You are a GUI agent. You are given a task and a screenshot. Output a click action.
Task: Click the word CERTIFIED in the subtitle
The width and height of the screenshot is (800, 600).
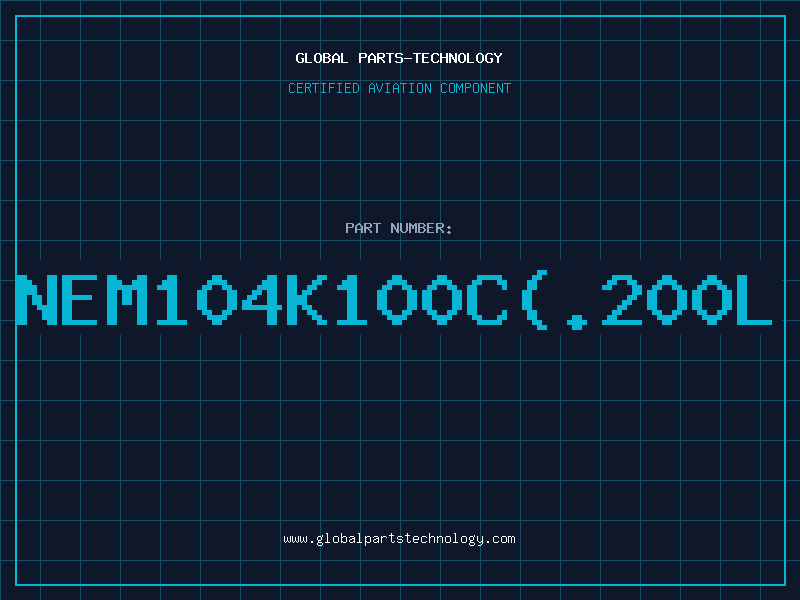pos(324,88)
